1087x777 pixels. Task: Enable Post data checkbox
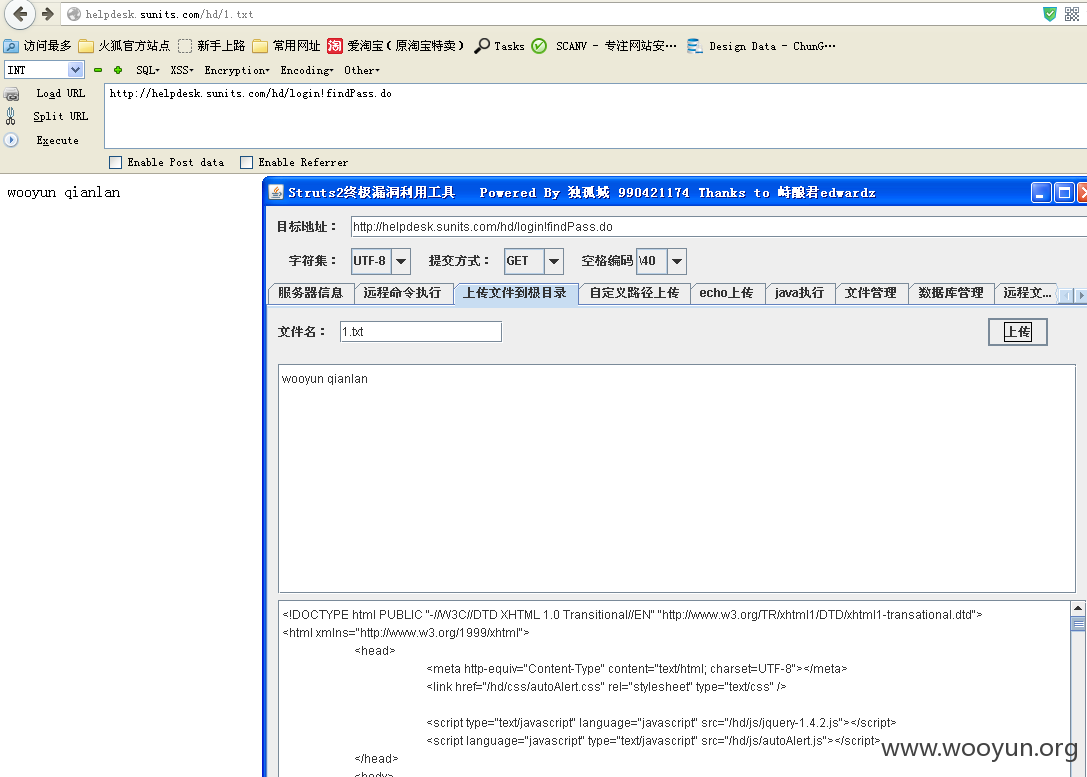116,162
